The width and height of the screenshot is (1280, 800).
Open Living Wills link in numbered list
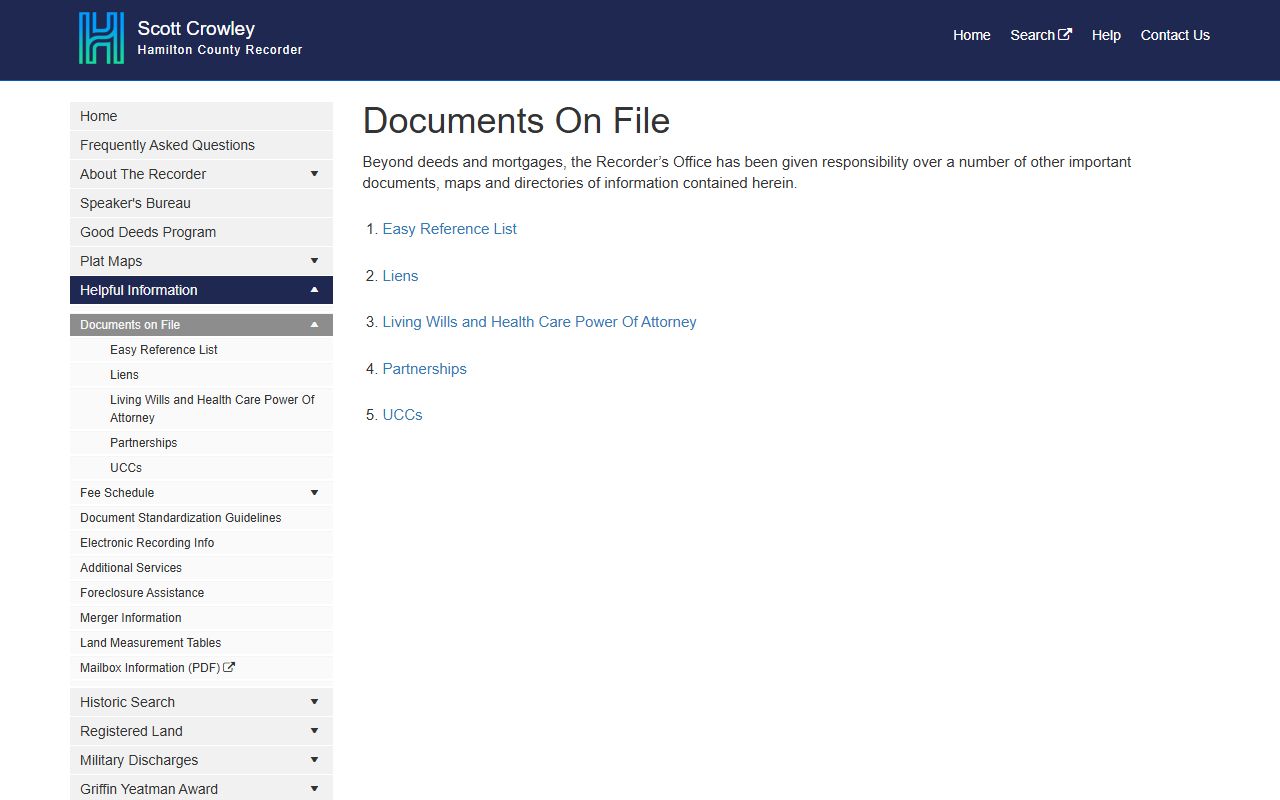click(539, 322)
